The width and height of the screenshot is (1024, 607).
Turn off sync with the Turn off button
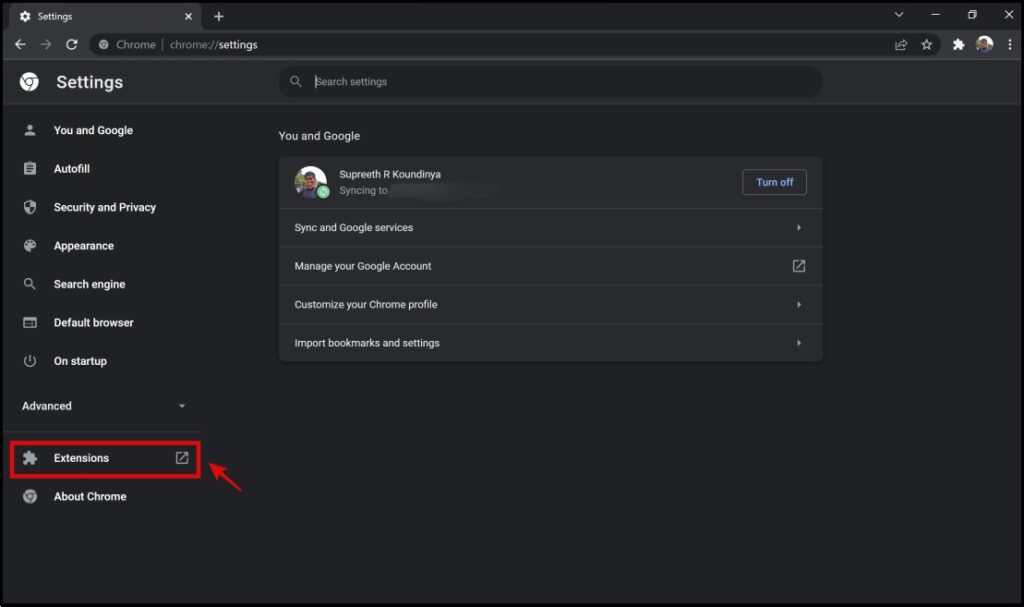click(x=775, y=182)
